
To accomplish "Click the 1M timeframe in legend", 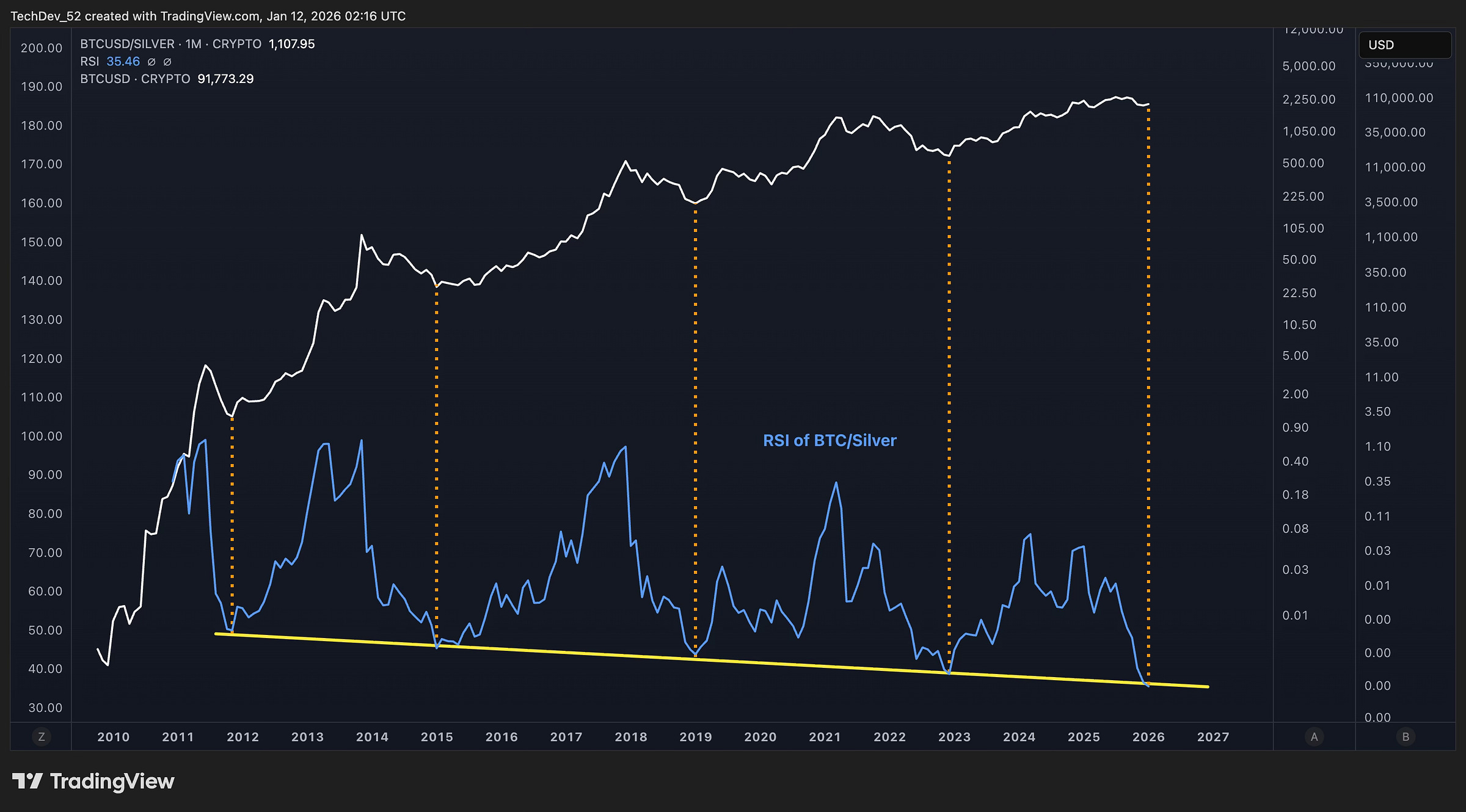I will pyautogui.click(x=194, y=44).
